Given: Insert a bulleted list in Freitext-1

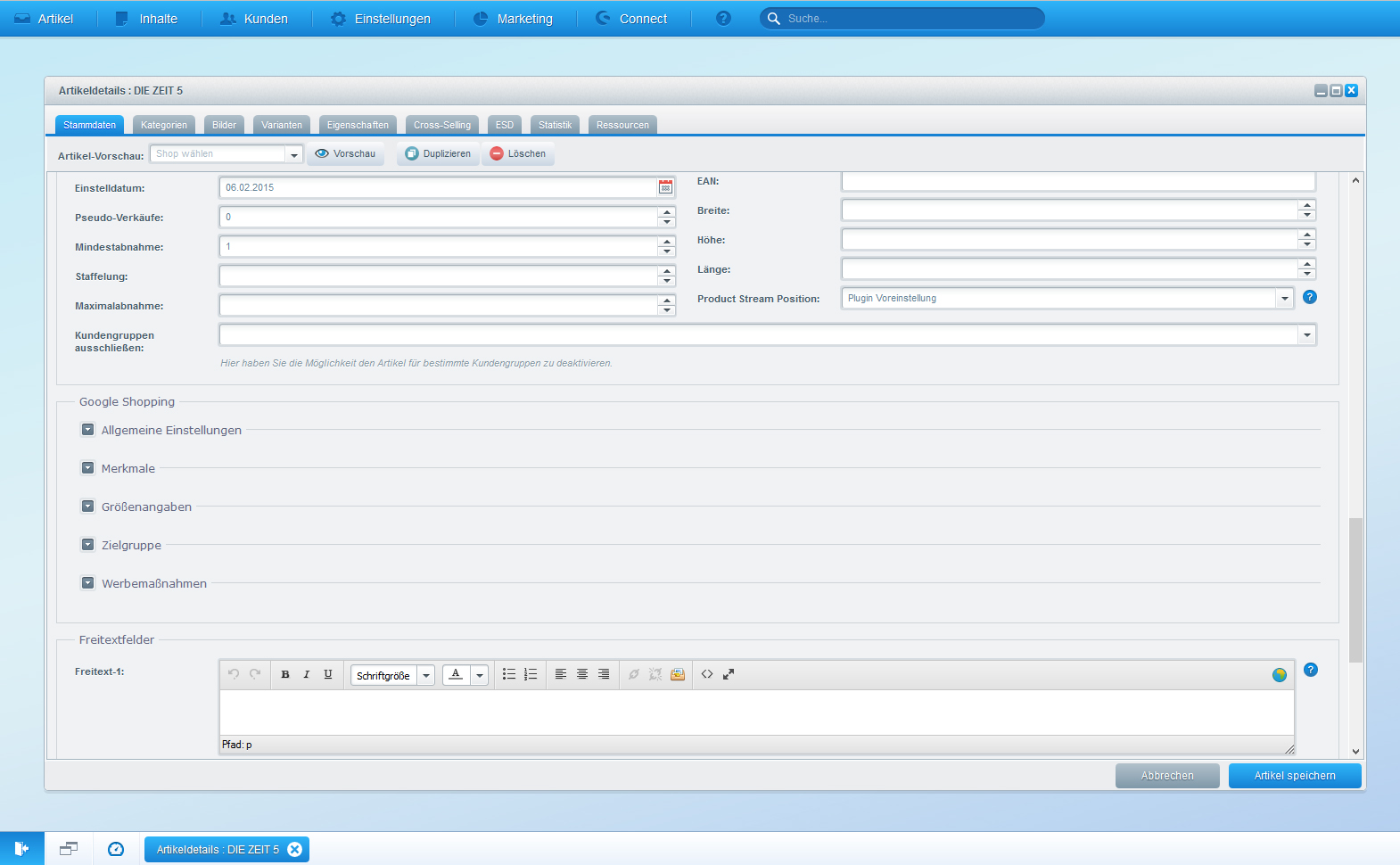Looking at the screenshot, I should tap(509, 675).
